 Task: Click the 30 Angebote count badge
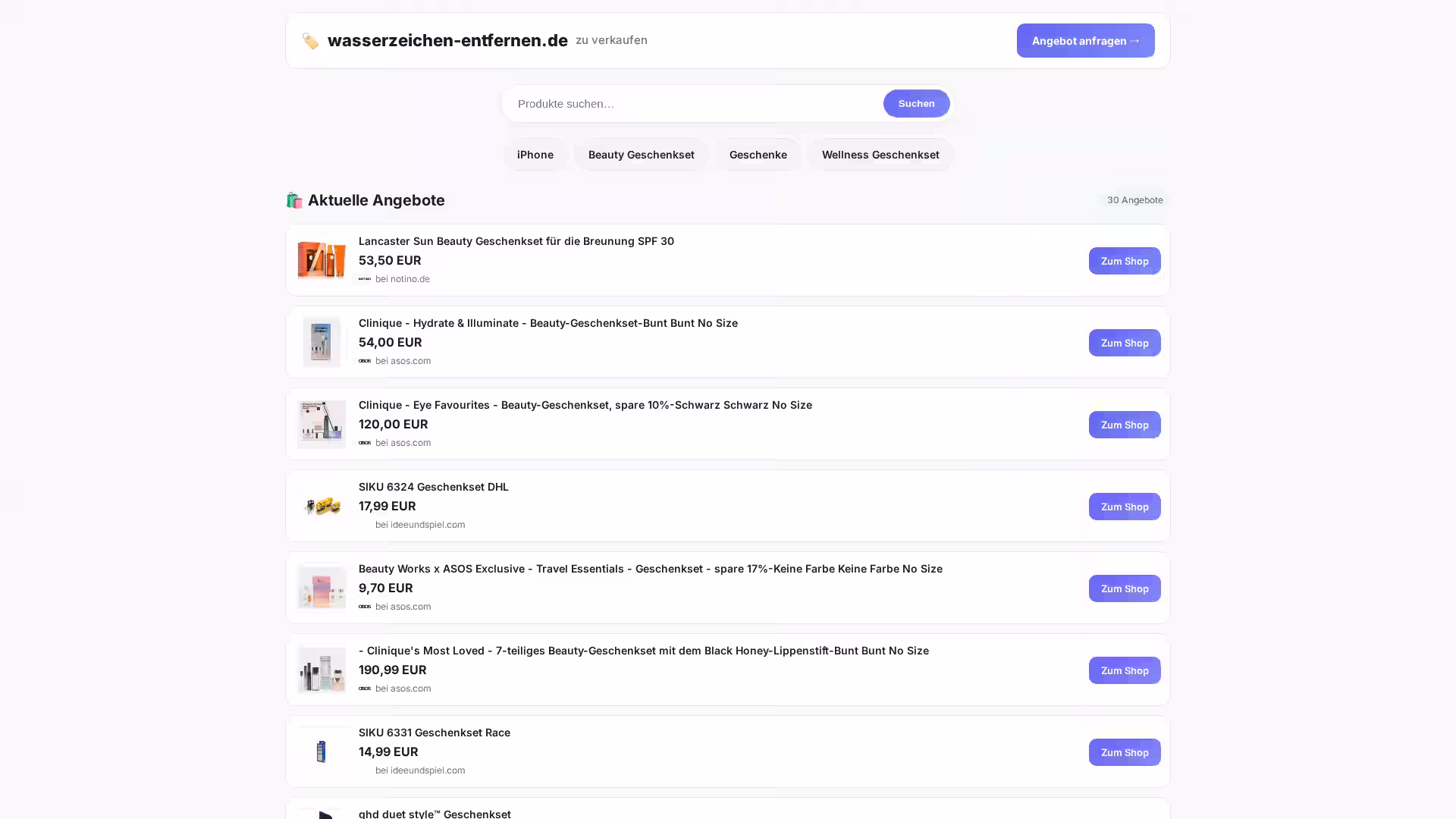(1134, 200)
